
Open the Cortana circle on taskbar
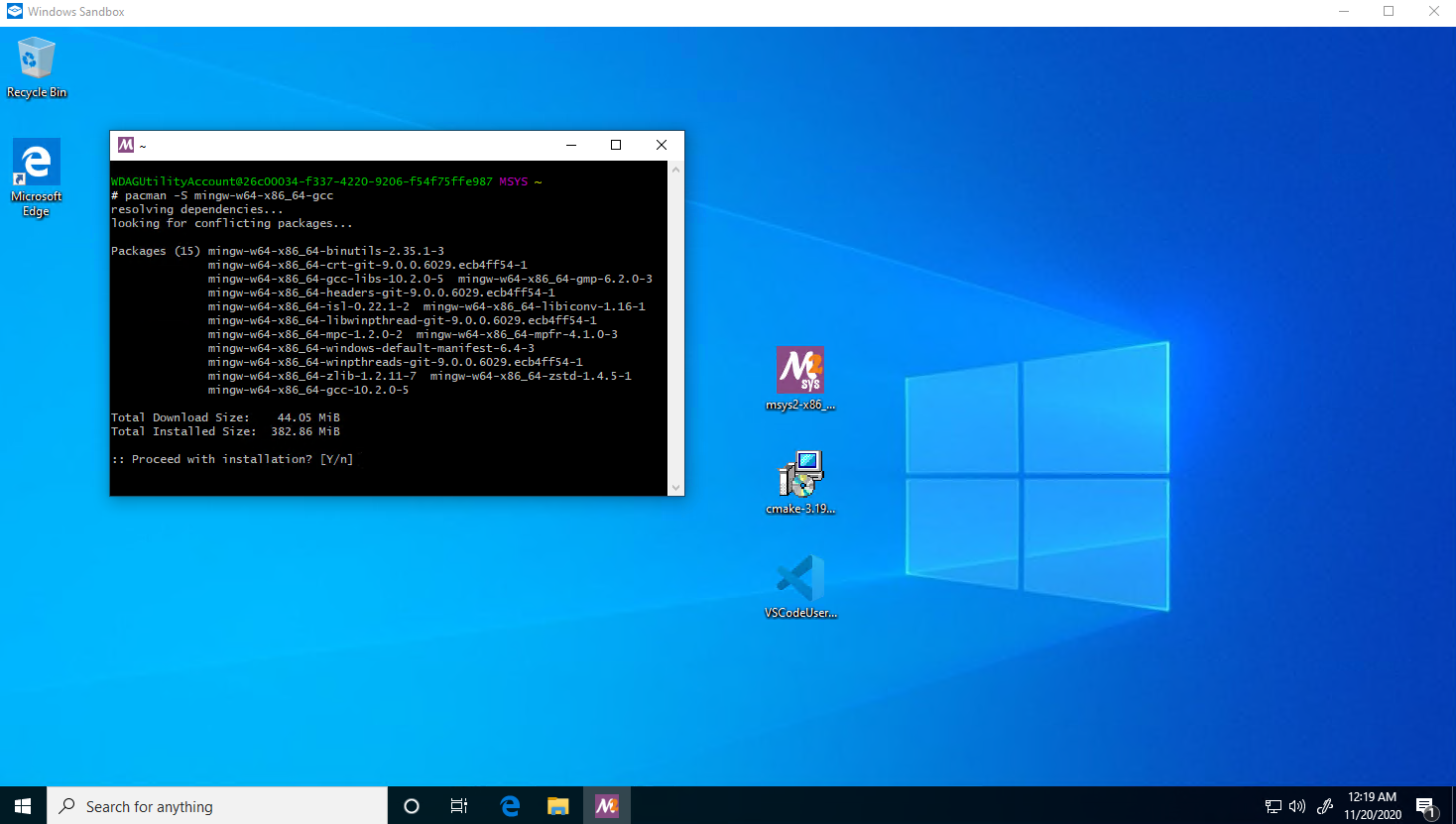pos(412,806)
